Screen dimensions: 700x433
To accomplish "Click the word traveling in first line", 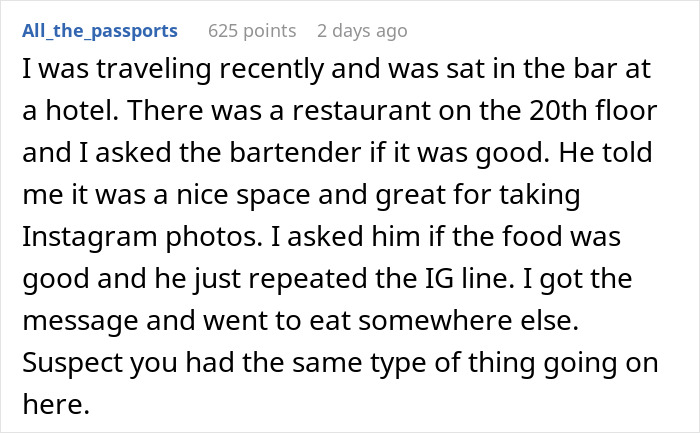I will pyautogui.click(x=154, y=69).
